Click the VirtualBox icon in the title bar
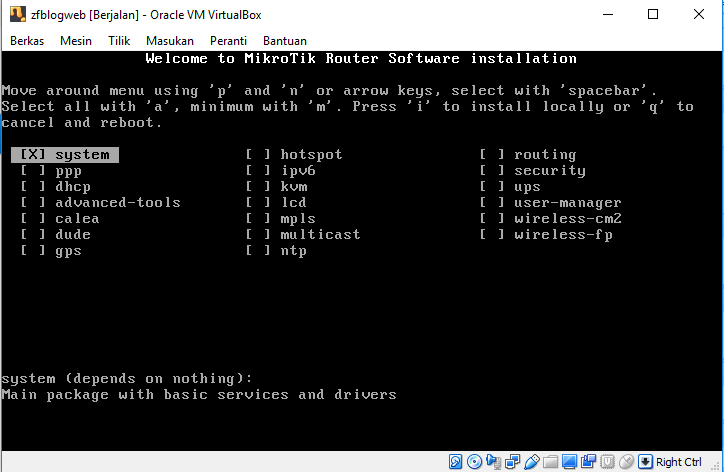This screenshot has width=724, height=472. tap(18, 14)
